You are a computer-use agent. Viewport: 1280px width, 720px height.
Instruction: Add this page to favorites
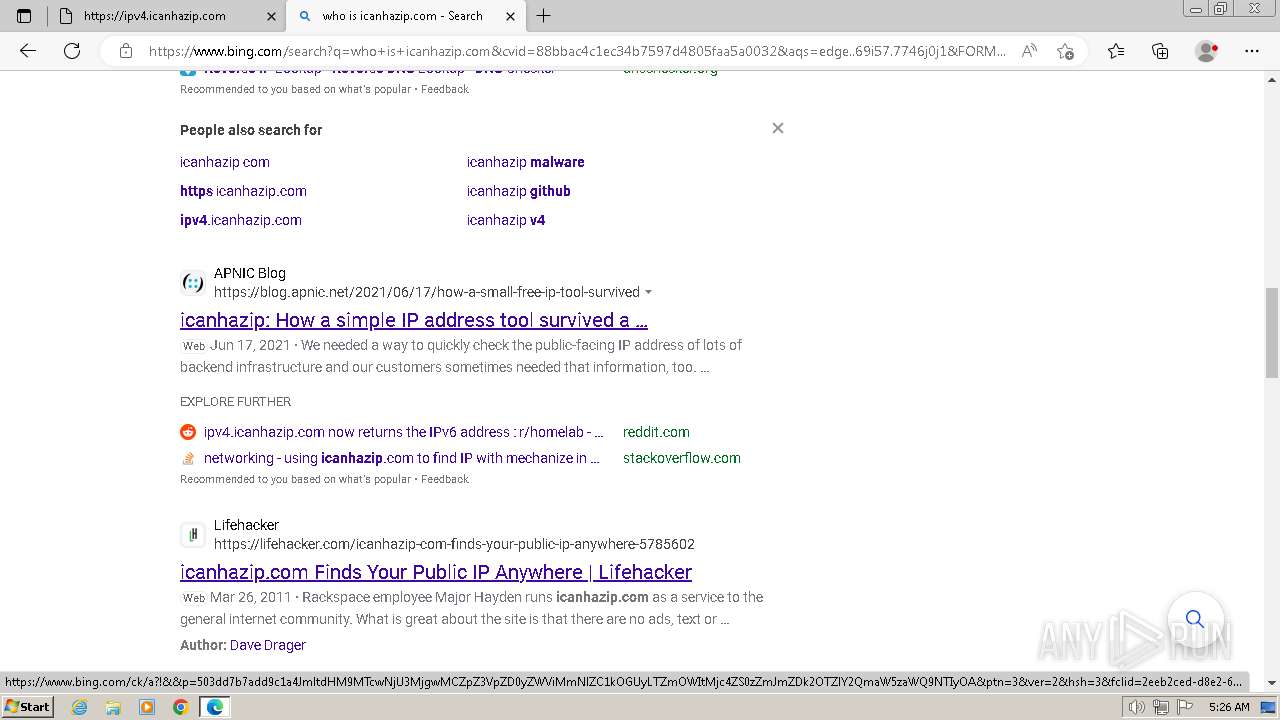[x=1065, y=51]
